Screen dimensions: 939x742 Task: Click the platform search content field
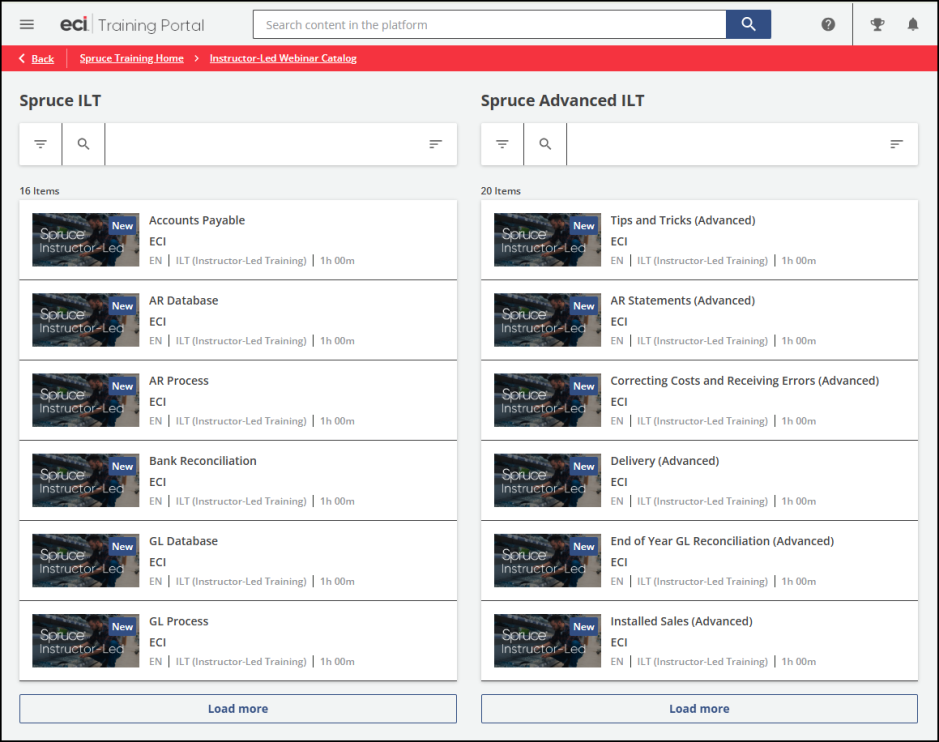(x=489, y=25)
